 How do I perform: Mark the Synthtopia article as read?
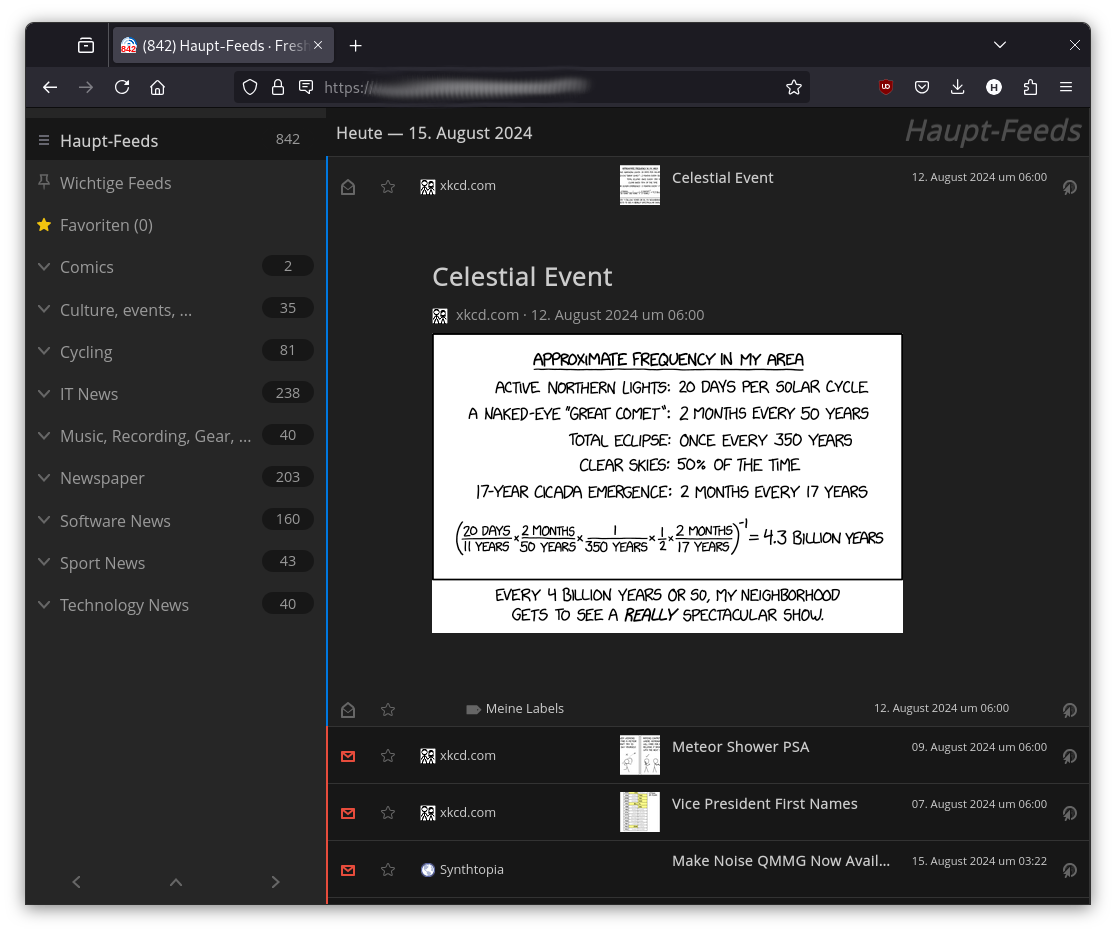click(348, 870)
